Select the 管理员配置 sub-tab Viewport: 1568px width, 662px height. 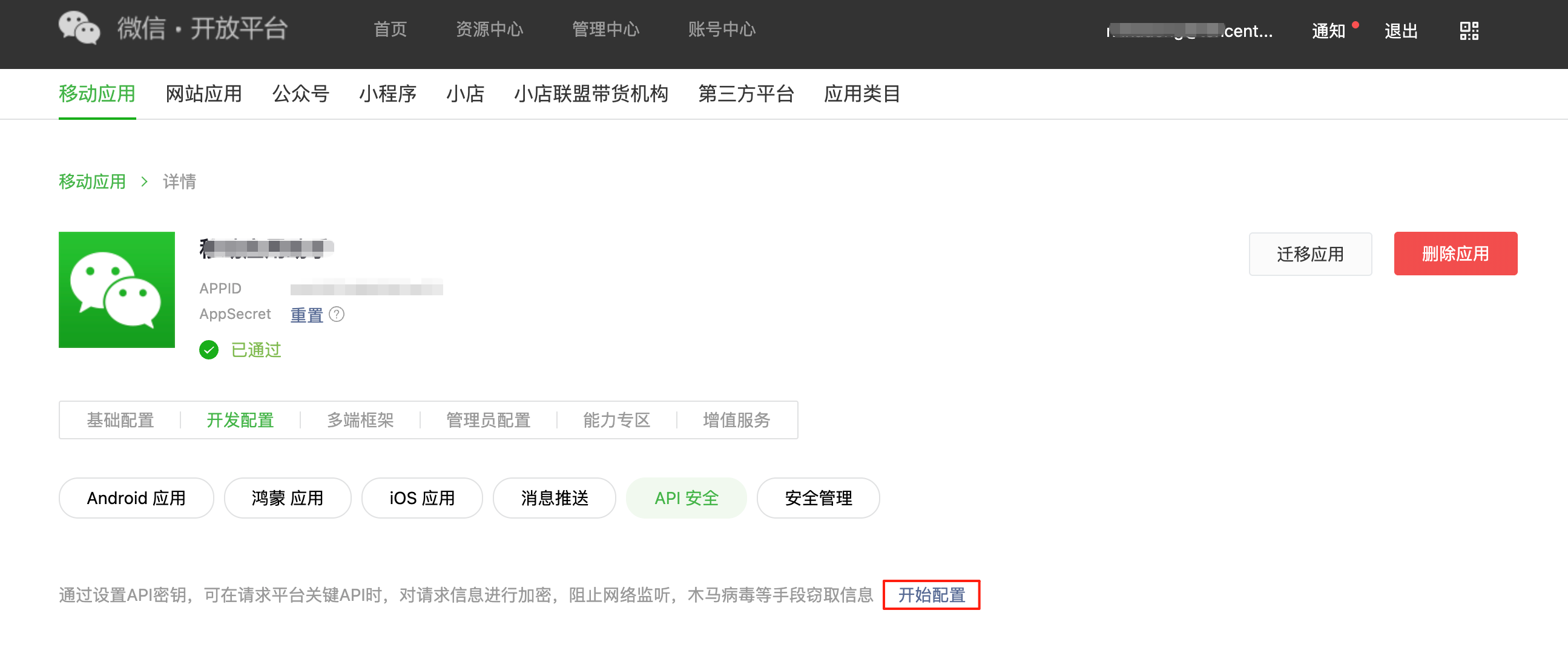[x=487, y=420]
